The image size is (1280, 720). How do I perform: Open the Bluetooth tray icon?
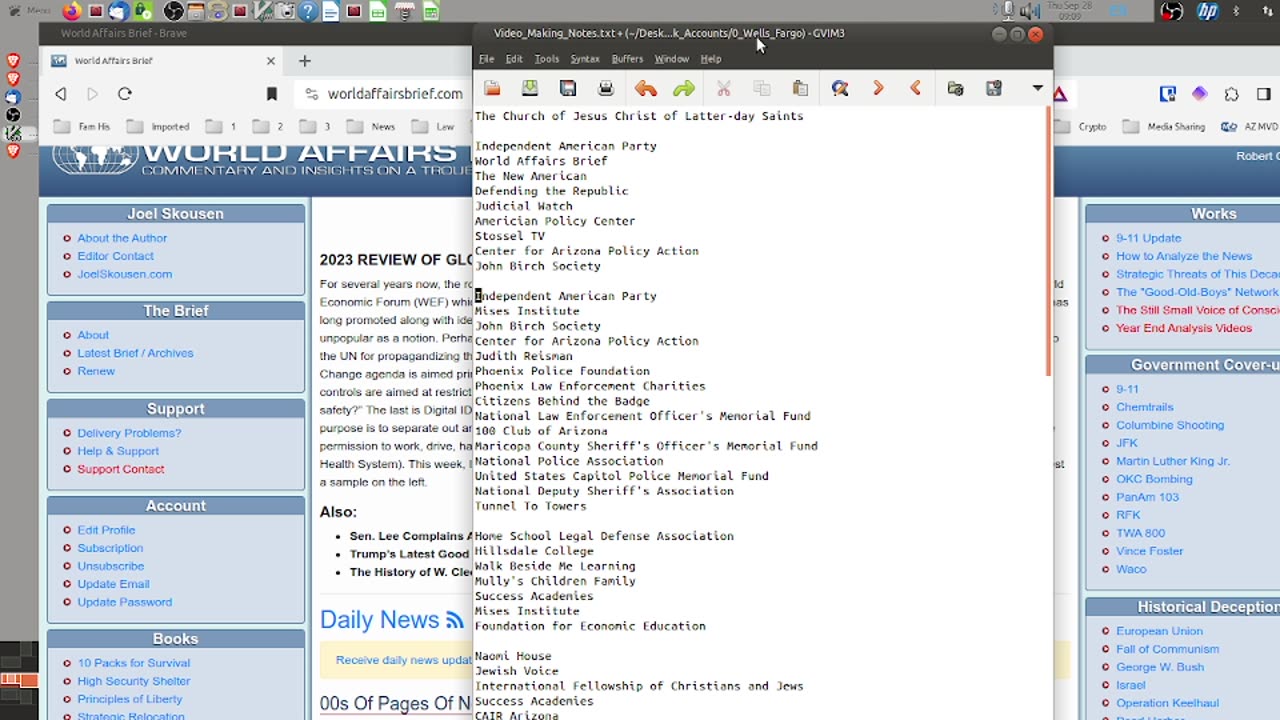coord(1237,12)
